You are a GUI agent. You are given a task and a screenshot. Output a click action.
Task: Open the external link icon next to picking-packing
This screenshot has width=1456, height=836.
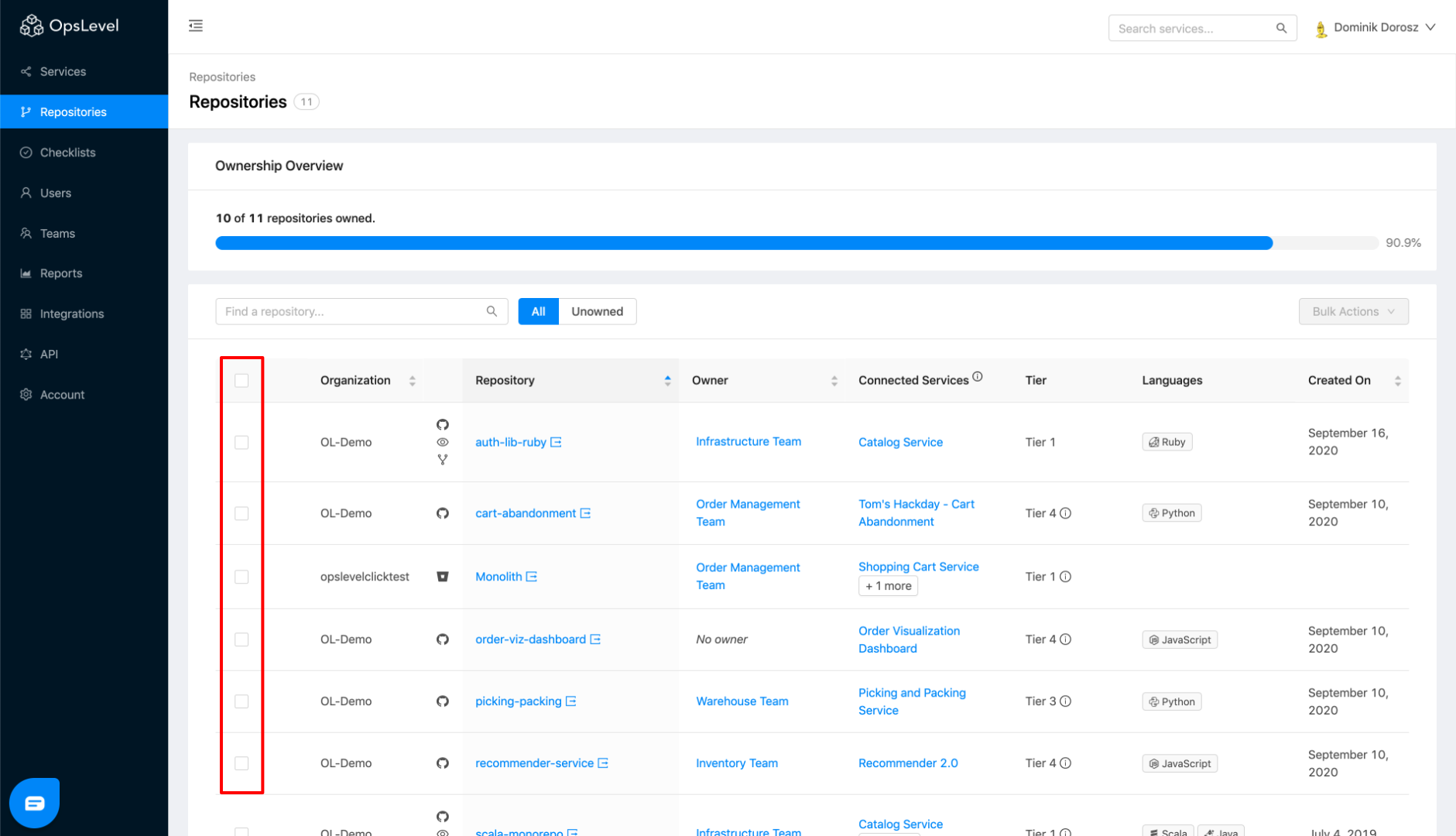(571, 701)
